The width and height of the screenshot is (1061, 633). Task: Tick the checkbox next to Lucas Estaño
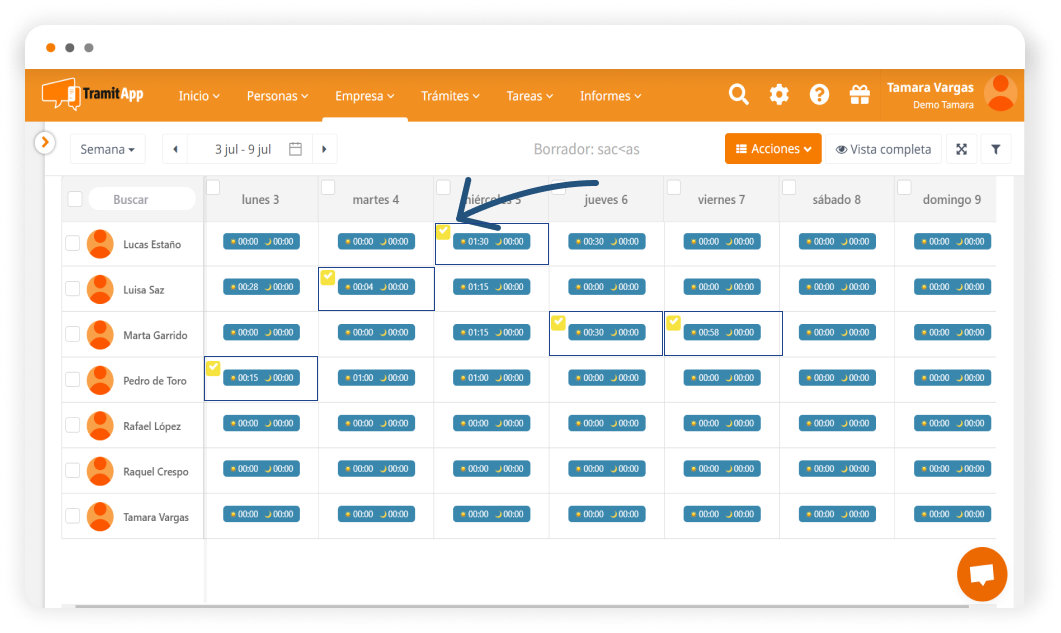coord(72,243)
